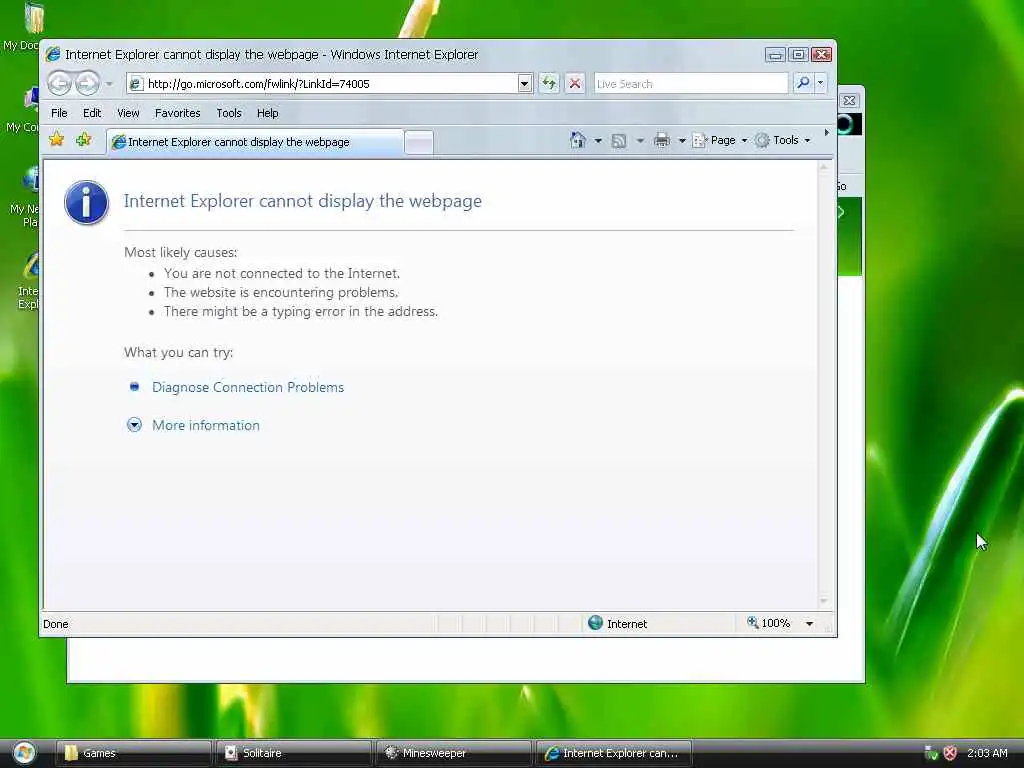Click the Add to Favorites icon

coord(84,139)
